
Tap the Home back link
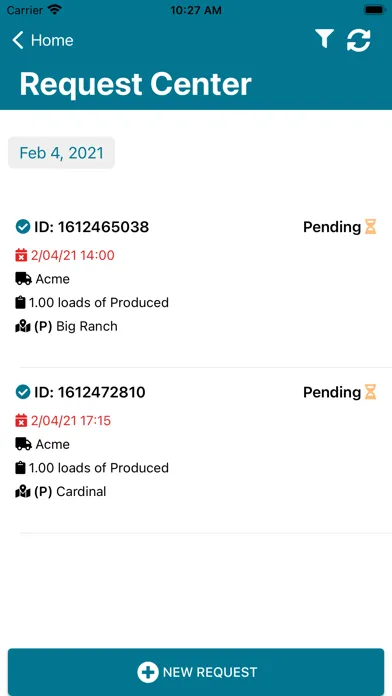click(43, 40)
